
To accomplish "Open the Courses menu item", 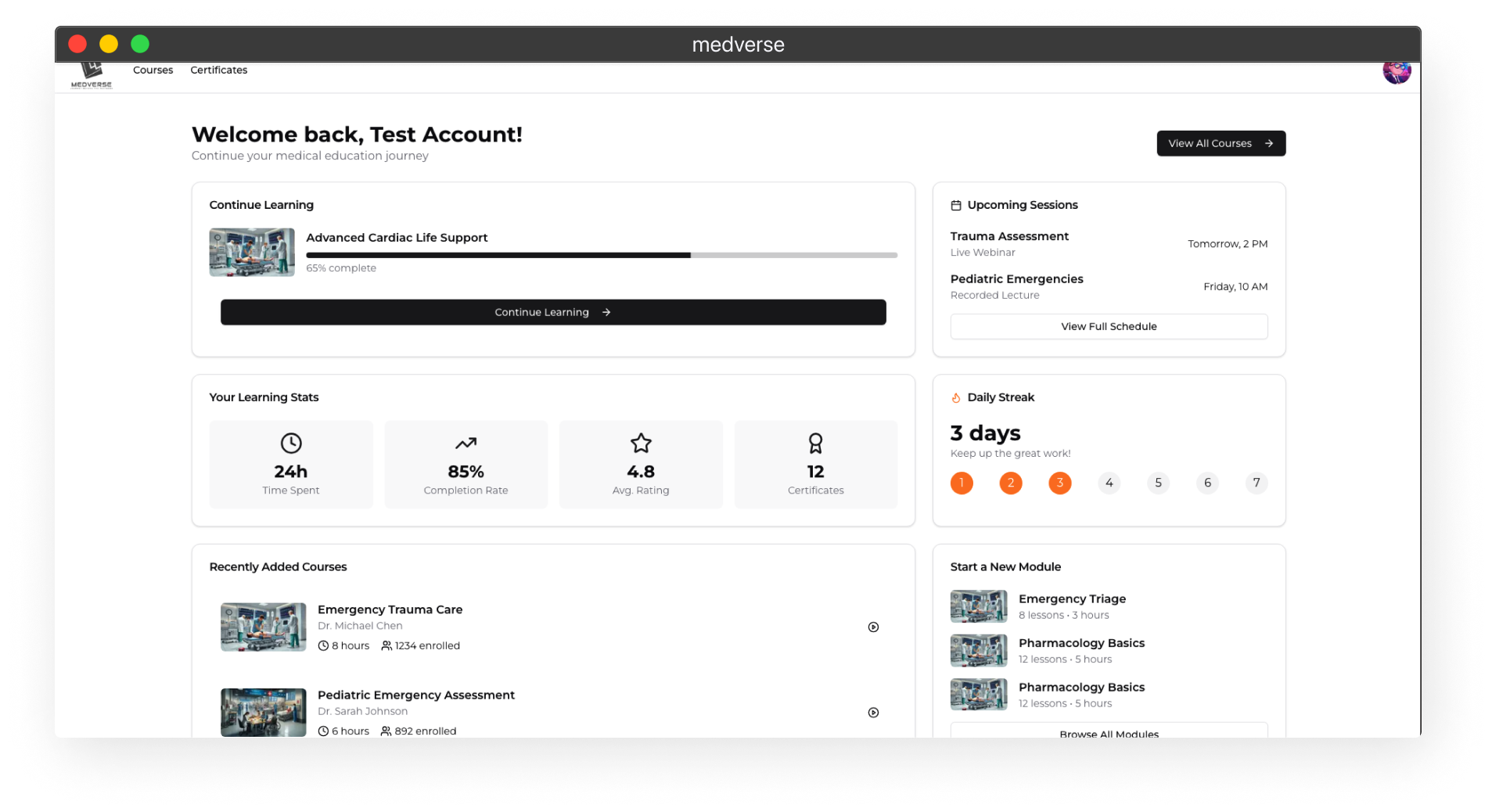I will coord(153,70).
